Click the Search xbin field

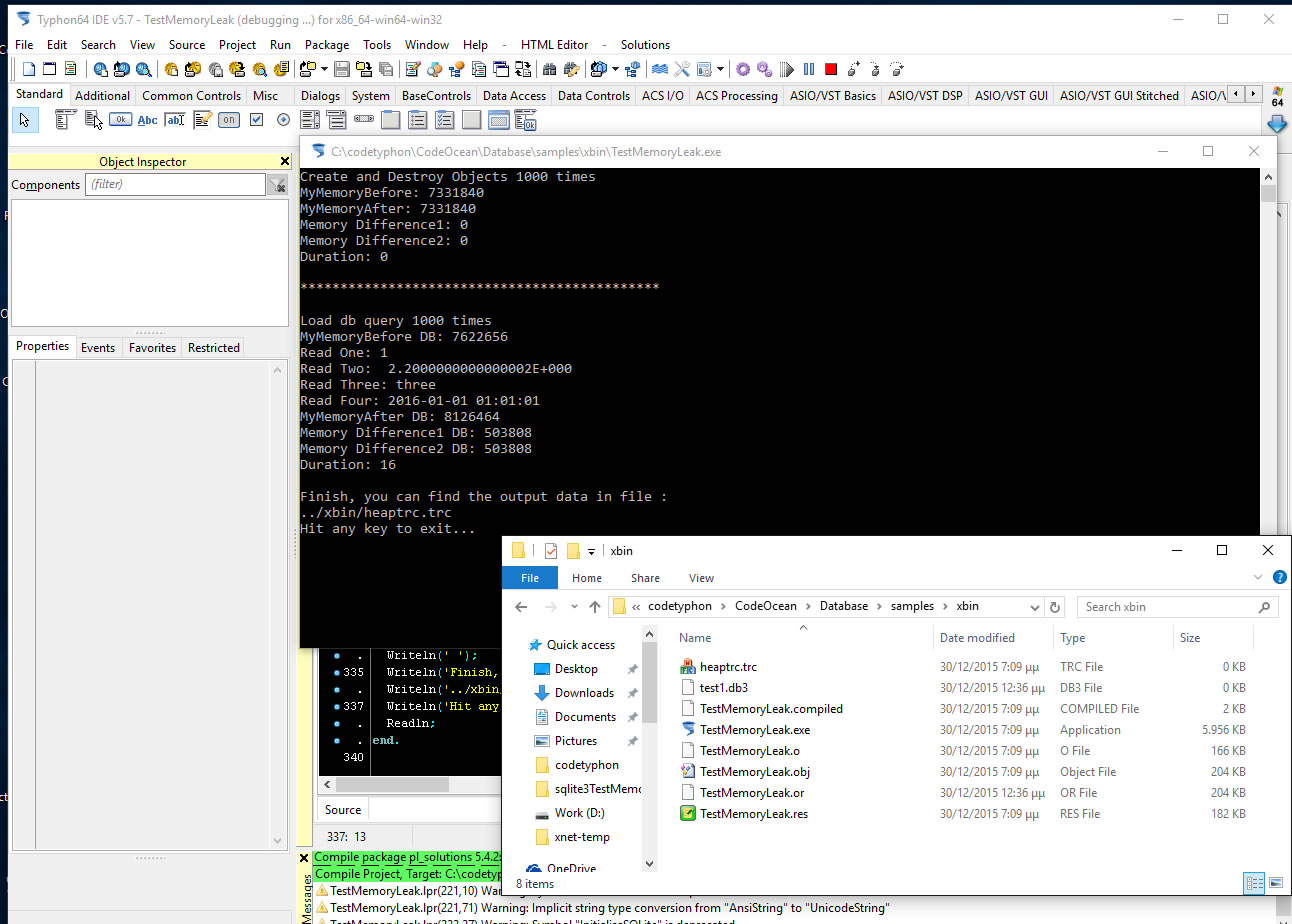[x=1178, y=607]
